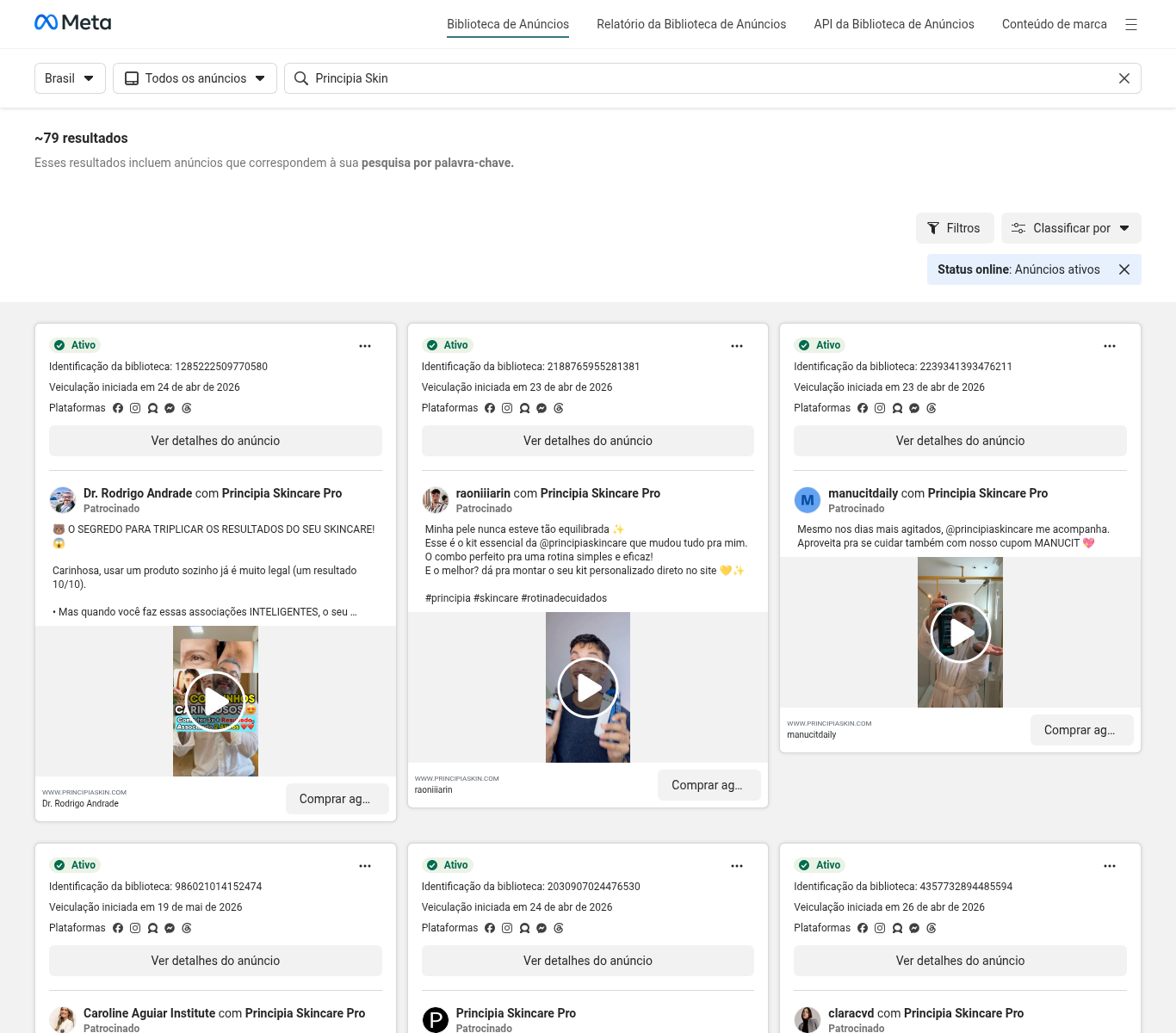Click Facebook platform icon on ad 986021014152474

(x=118, y=928)
